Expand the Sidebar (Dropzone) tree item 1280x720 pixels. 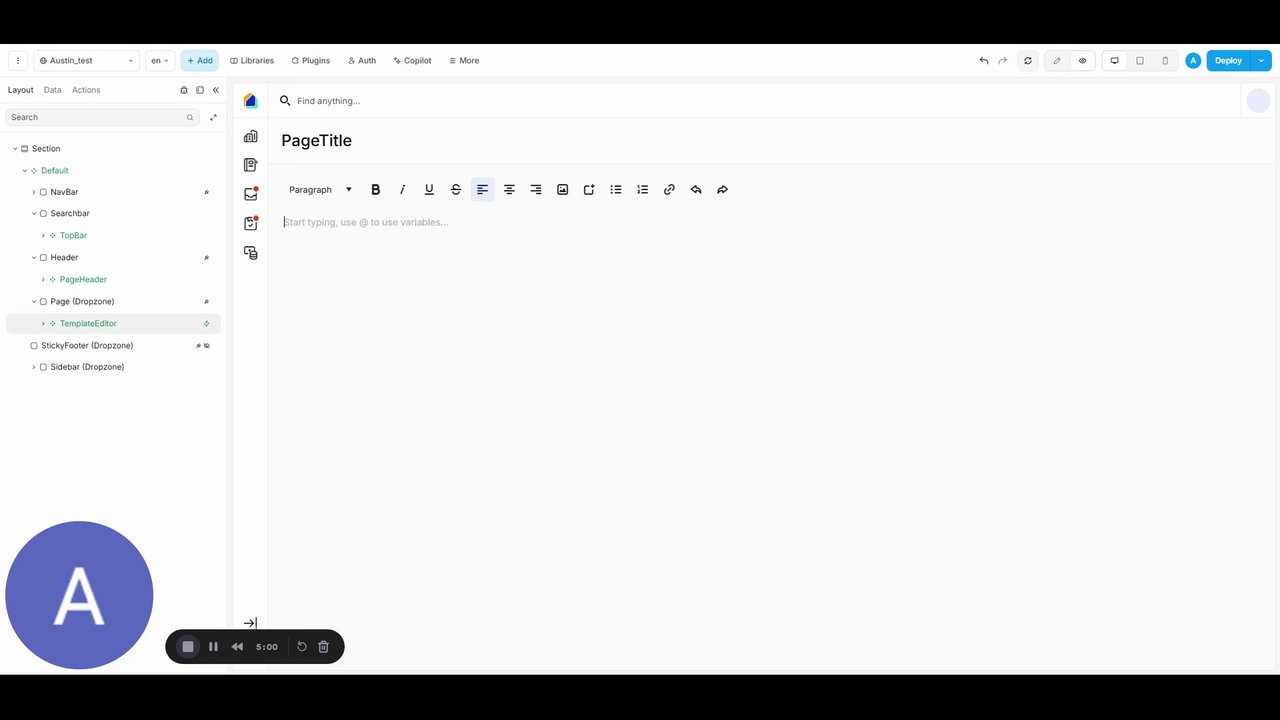tap(34, 367)
